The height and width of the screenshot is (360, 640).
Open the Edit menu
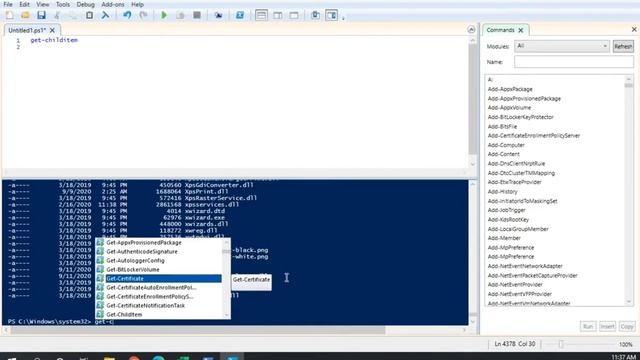click(24, 4)
